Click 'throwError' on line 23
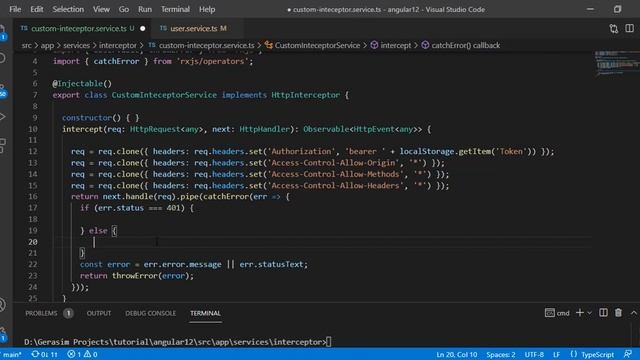This screenshot has height=360, width=640. 135,276
